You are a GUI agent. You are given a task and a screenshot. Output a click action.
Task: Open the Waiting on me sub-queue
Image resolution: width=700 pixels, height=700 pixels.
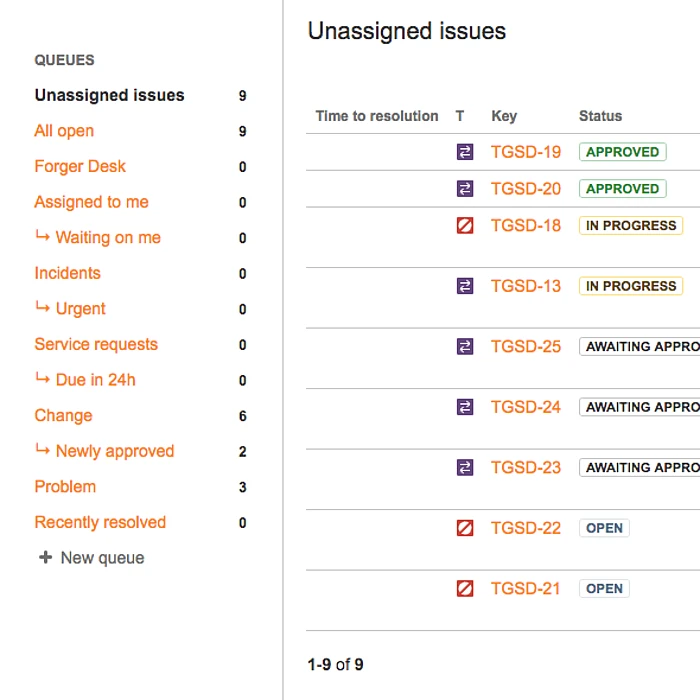click(x=108, y=238)
